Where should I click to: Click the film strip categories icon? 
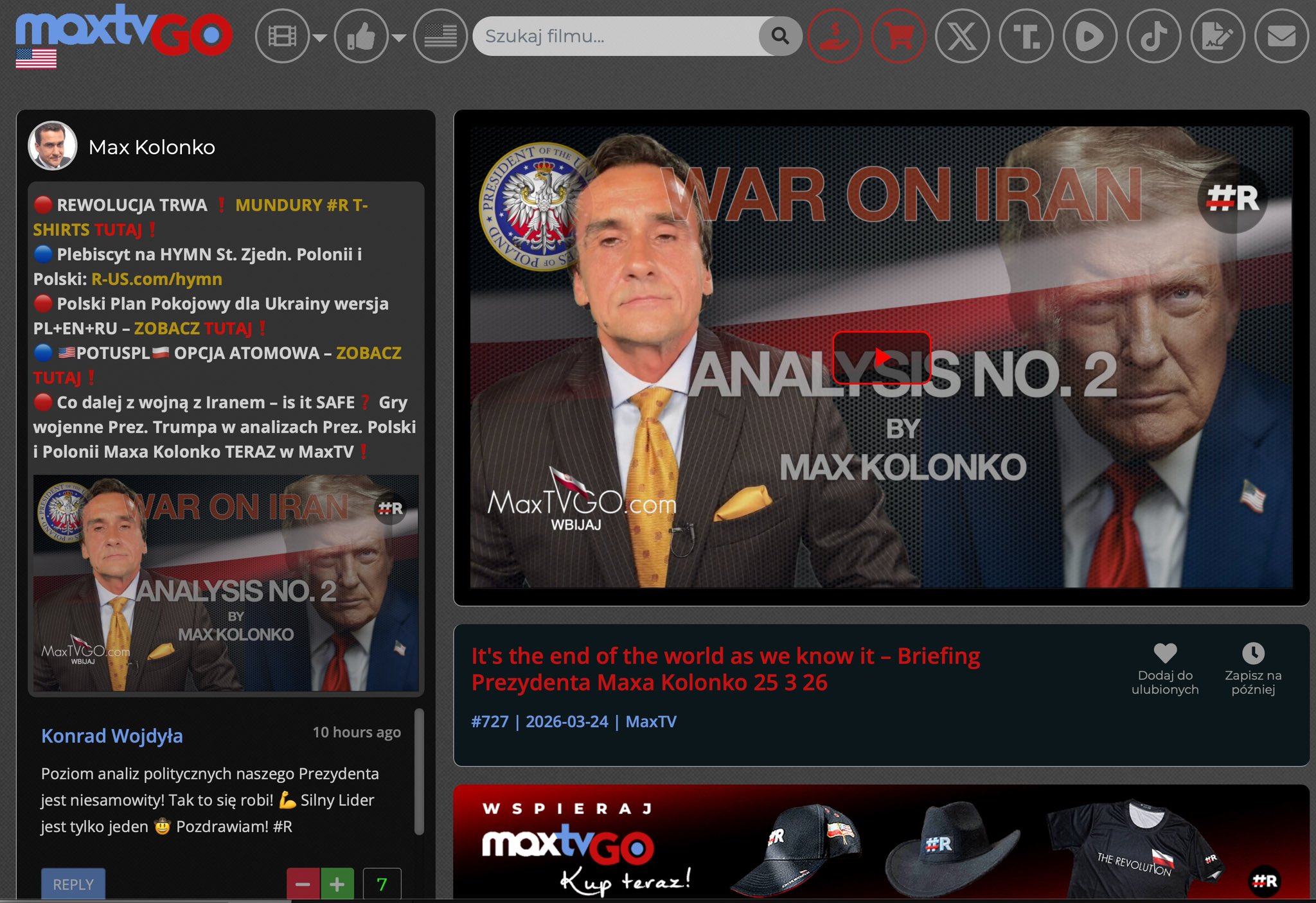282,37
